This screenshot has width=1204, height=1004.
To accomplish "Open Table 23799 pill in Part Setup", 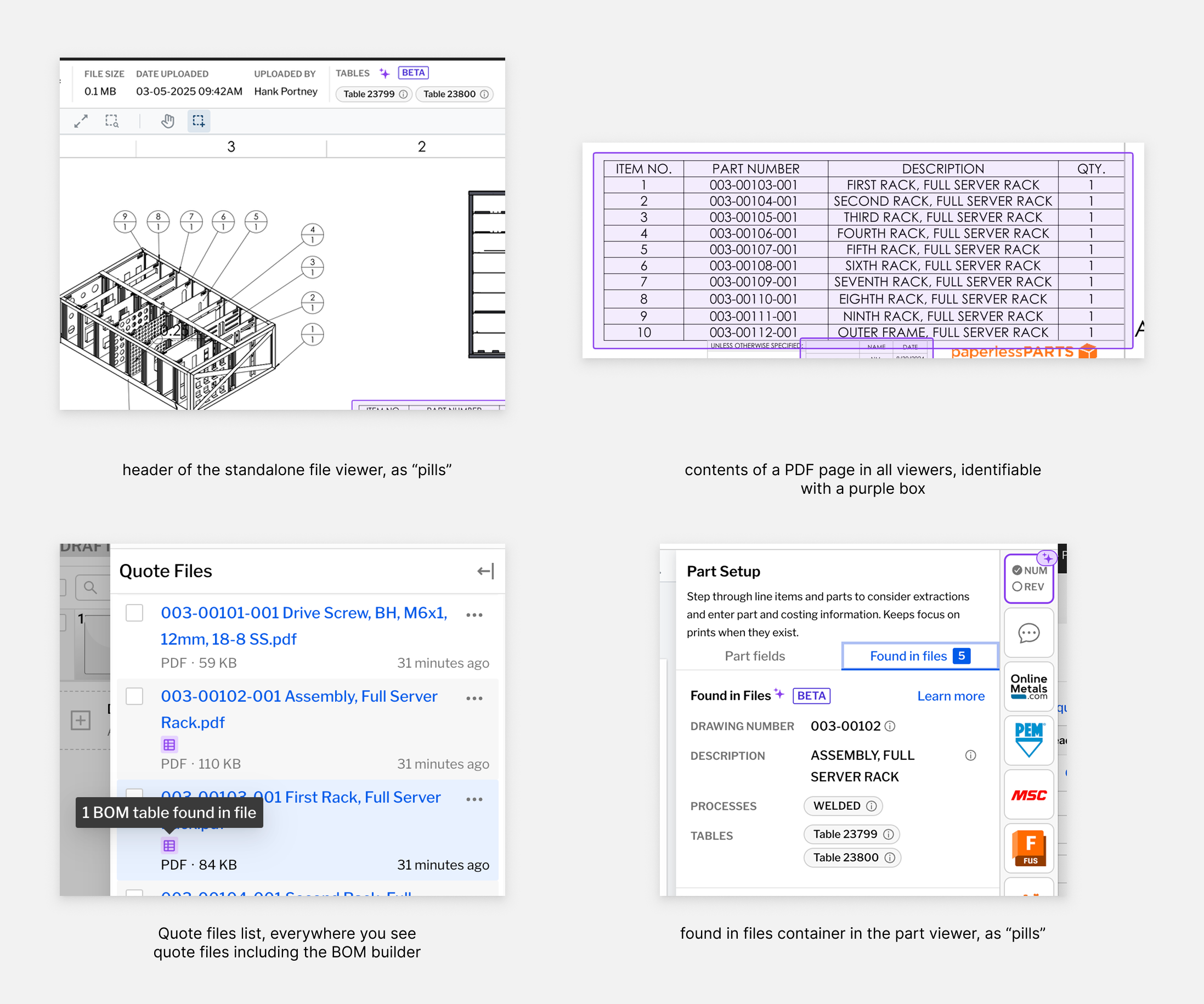I will click(852, 834).
